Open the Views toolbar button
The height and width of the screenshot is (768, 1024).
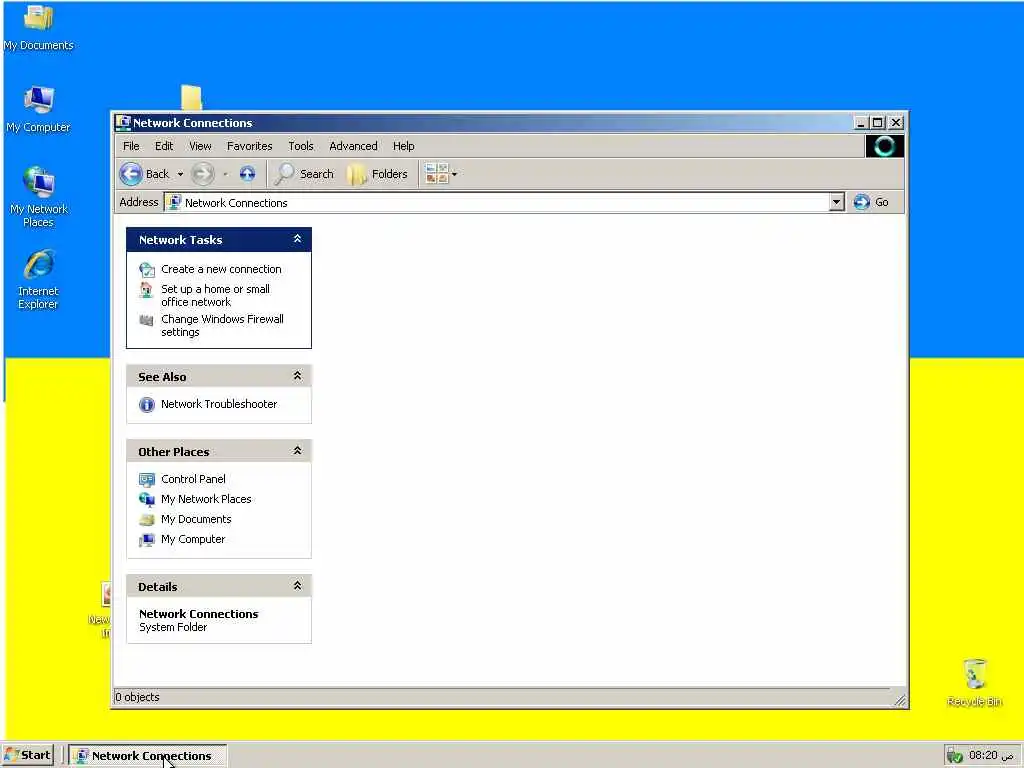(x=436, y=174)
